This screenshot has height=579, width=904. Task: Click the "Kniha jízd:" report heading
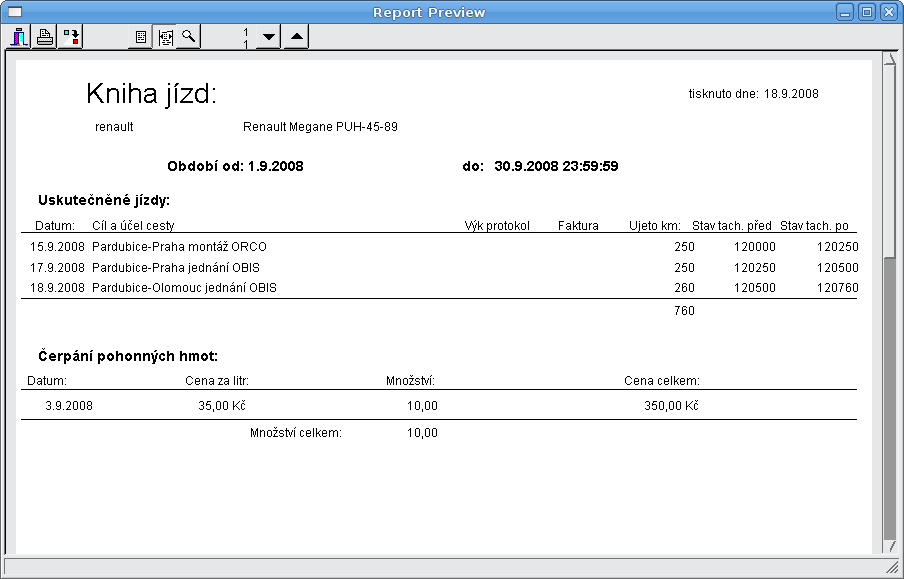pos(151,94)
